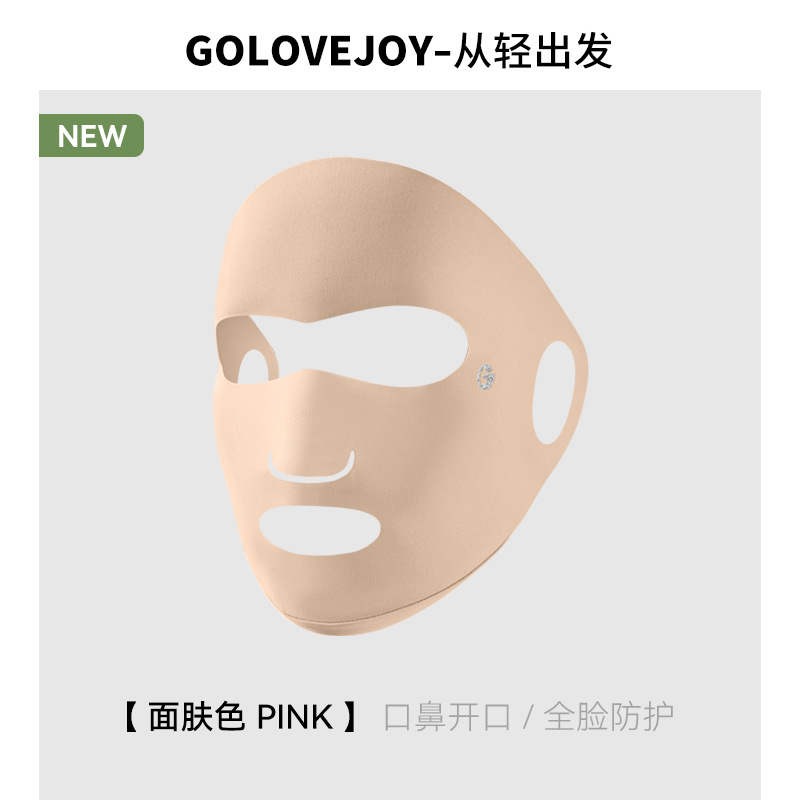Click the ear loop opening on mask
The image size is (800, 800).
554,392
